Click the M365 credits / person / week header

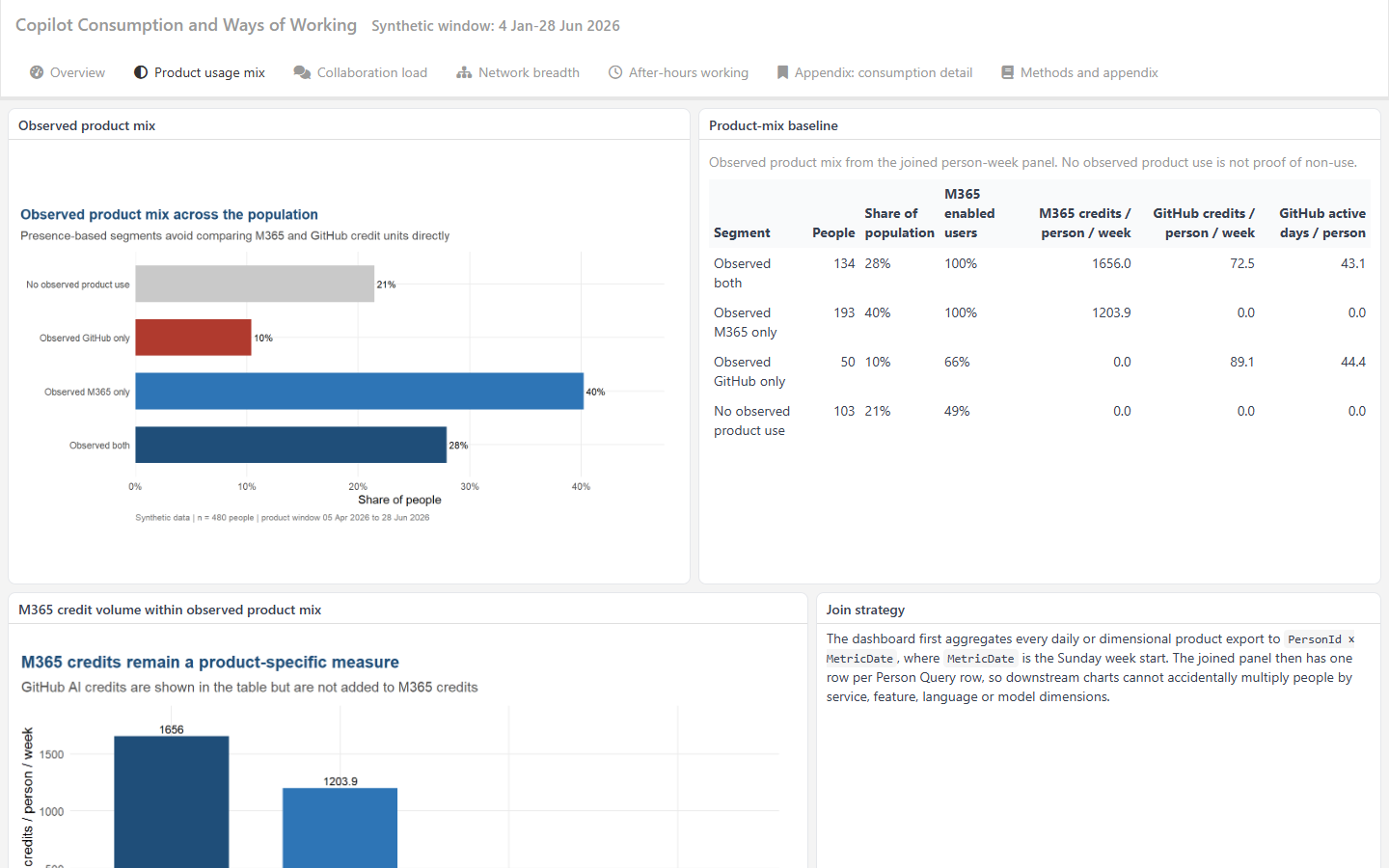pyautogui.click(x=1084, y=223)
